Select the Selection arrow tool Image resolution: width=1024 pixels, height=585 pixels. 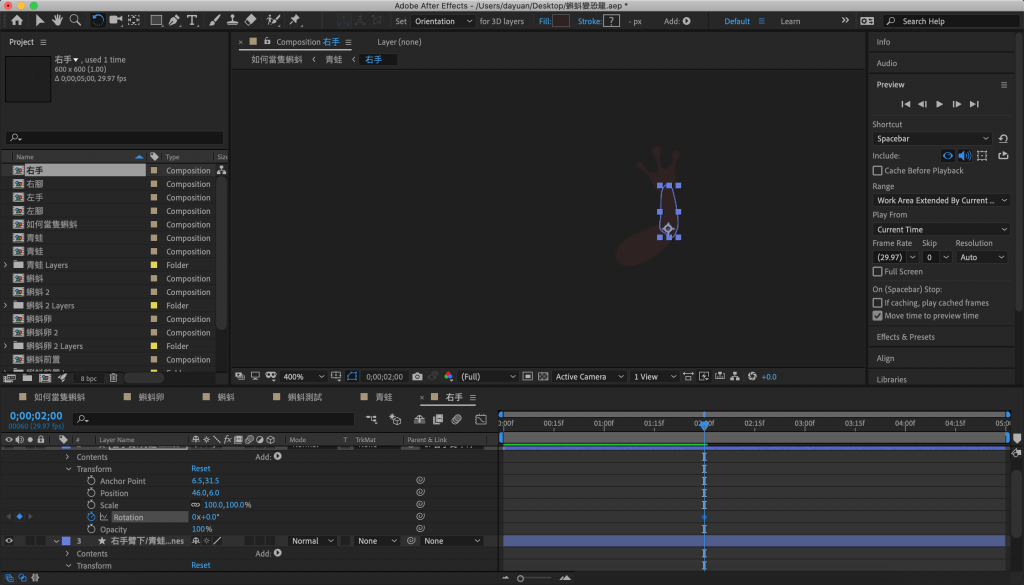[40, 21]
